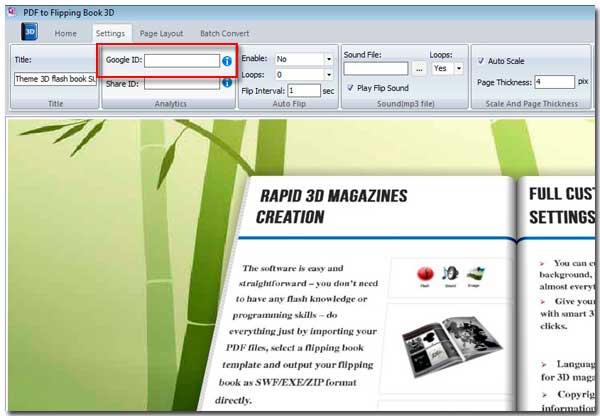Open the info icon next to Share ID
Screen dimensions: 600x416
227,83
